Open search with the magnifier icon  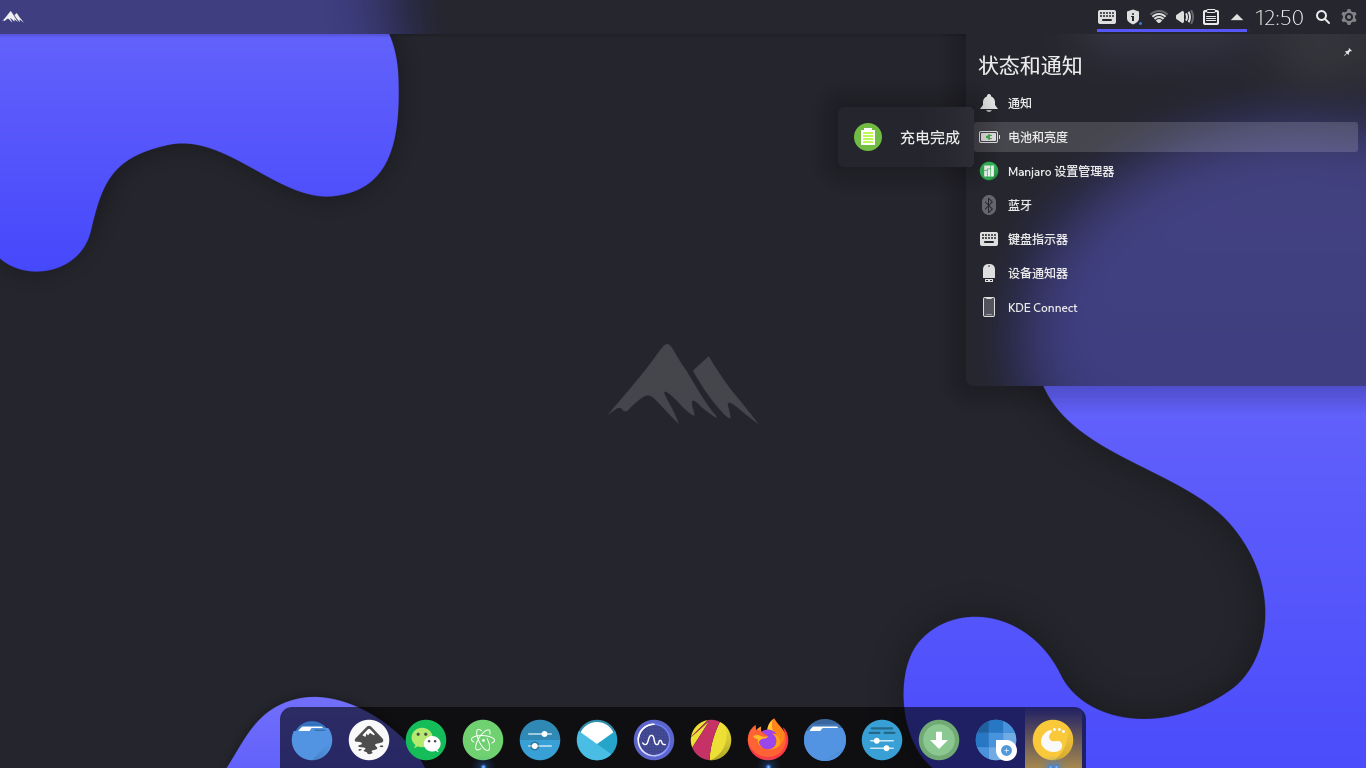pyautogui.click(x=1322, y=17)
